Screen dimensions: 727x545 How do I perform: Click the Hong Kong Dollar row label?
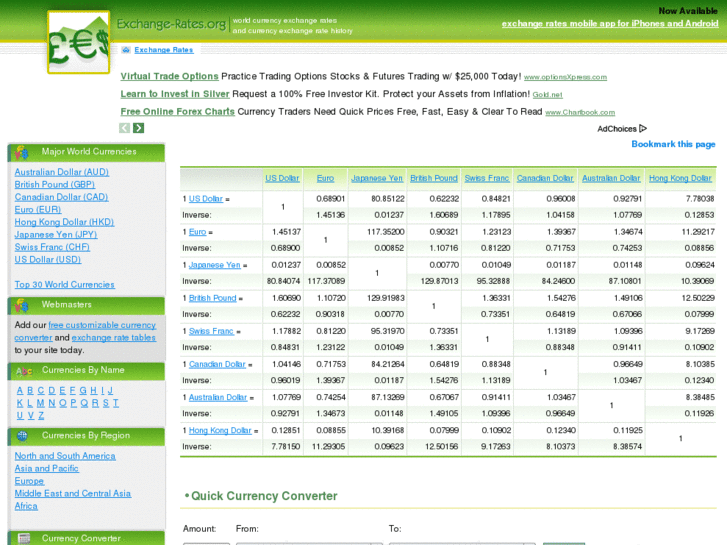tap(220, 430)
